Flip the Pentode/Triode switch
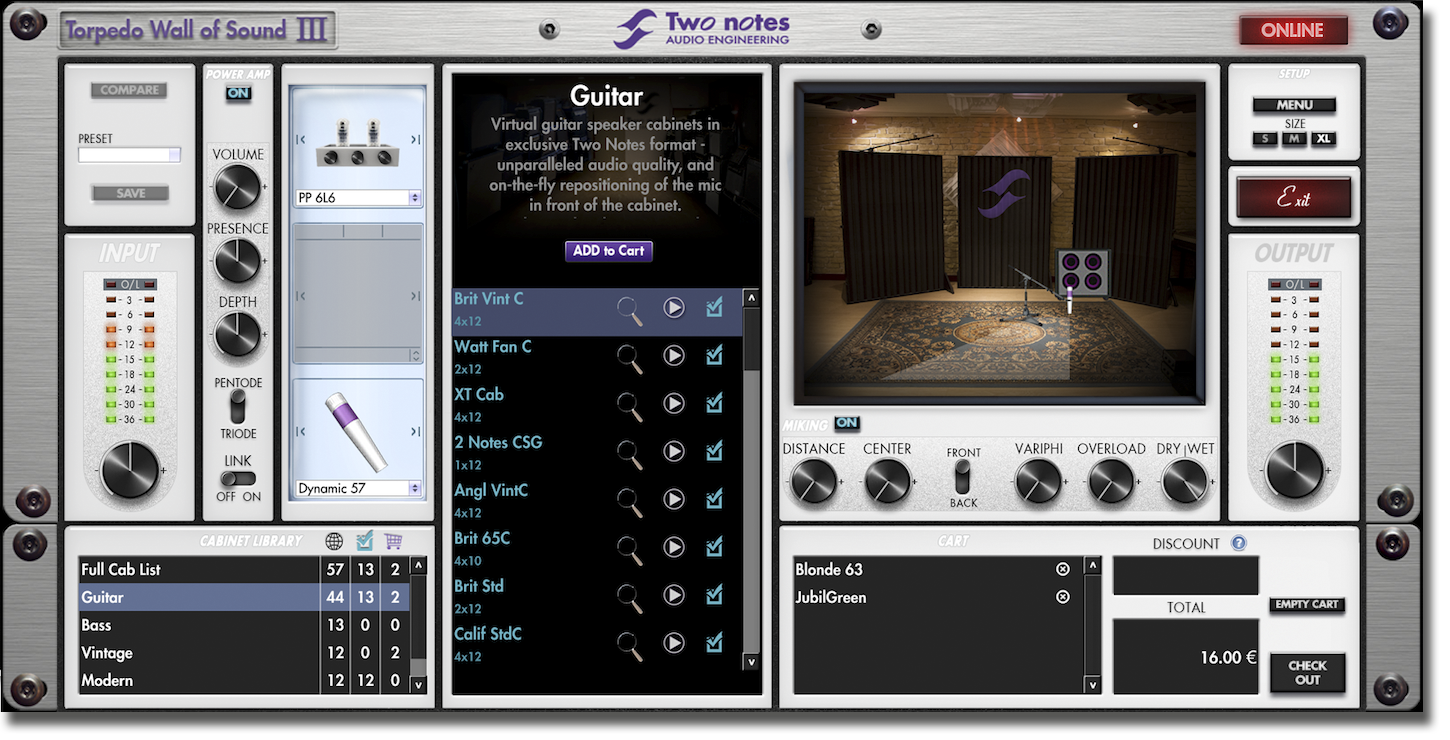This screenshot has width=1450, height=740. pyautogui.click(x=237, y=405)
